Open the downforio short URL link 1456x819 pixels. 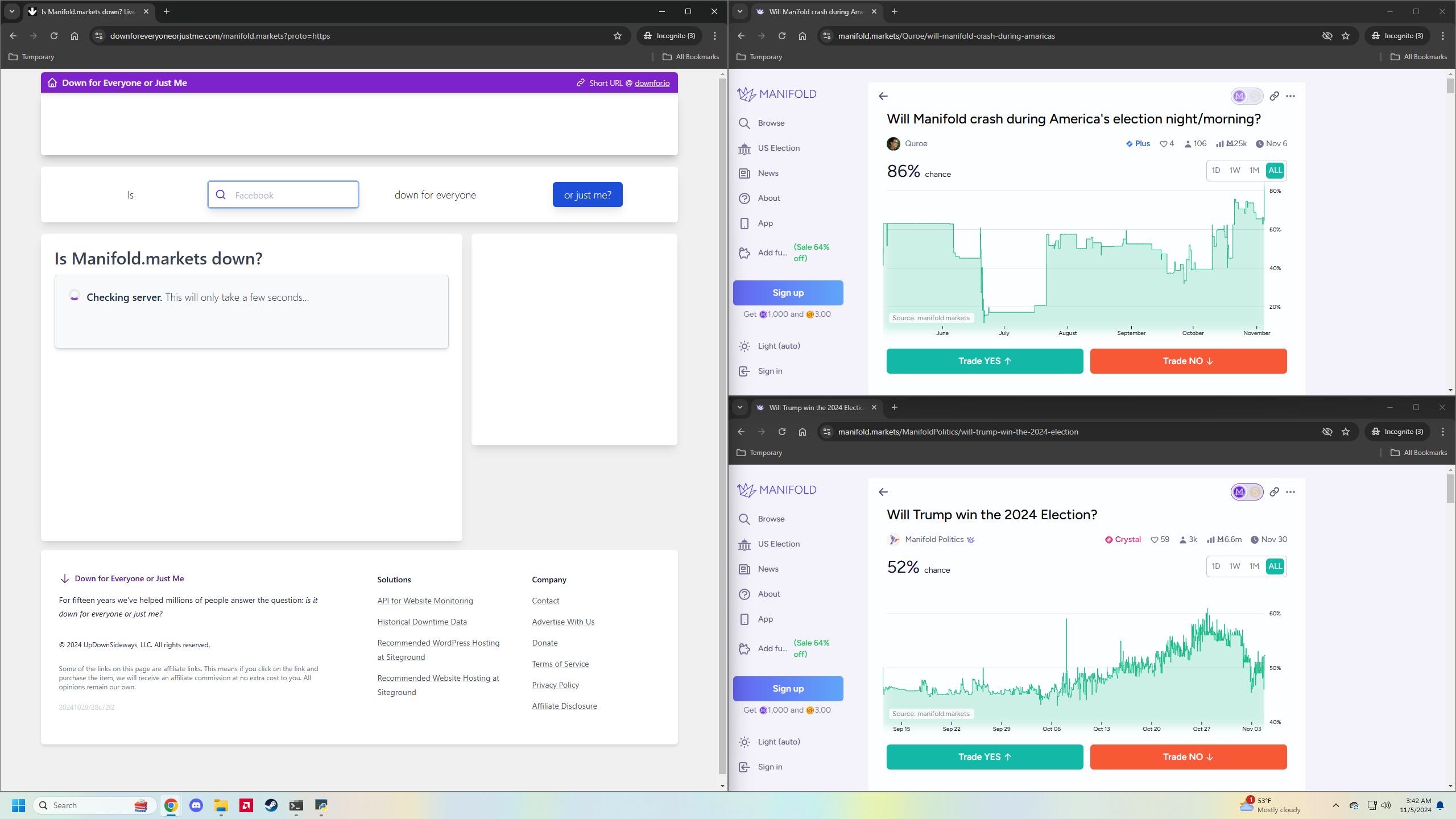[x=652, y=83]
